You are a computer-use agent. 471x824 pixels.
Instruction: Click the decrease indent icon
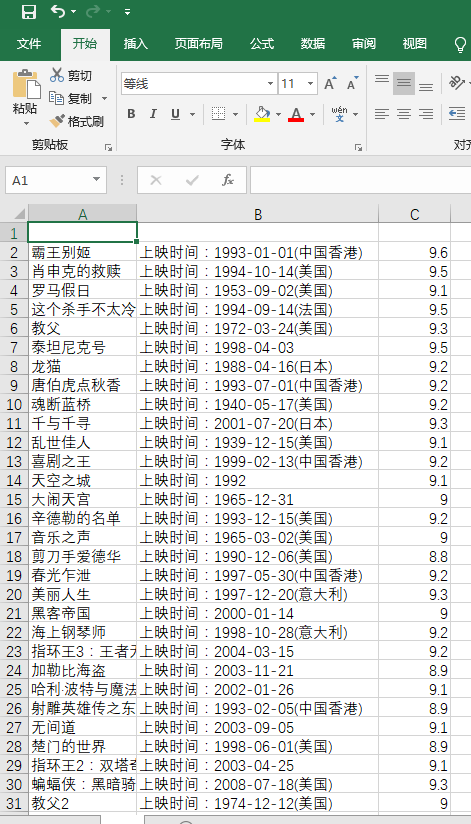[x=457, y=114]
